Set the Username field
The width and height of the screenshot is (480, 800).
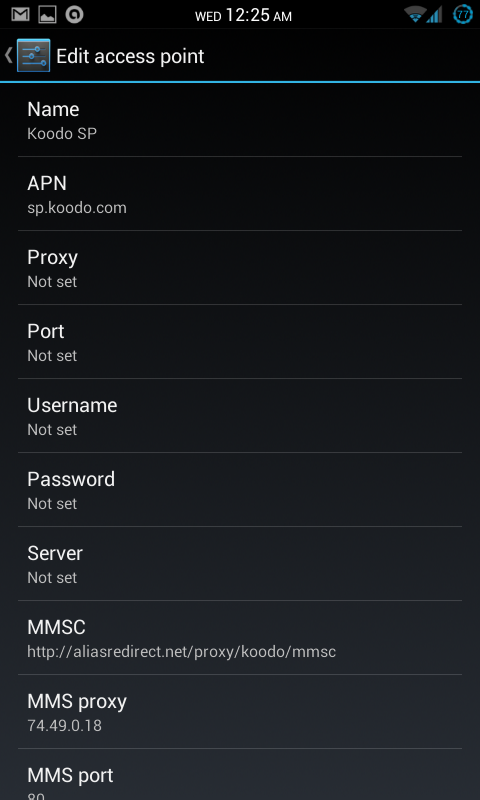tap(240, 416)
